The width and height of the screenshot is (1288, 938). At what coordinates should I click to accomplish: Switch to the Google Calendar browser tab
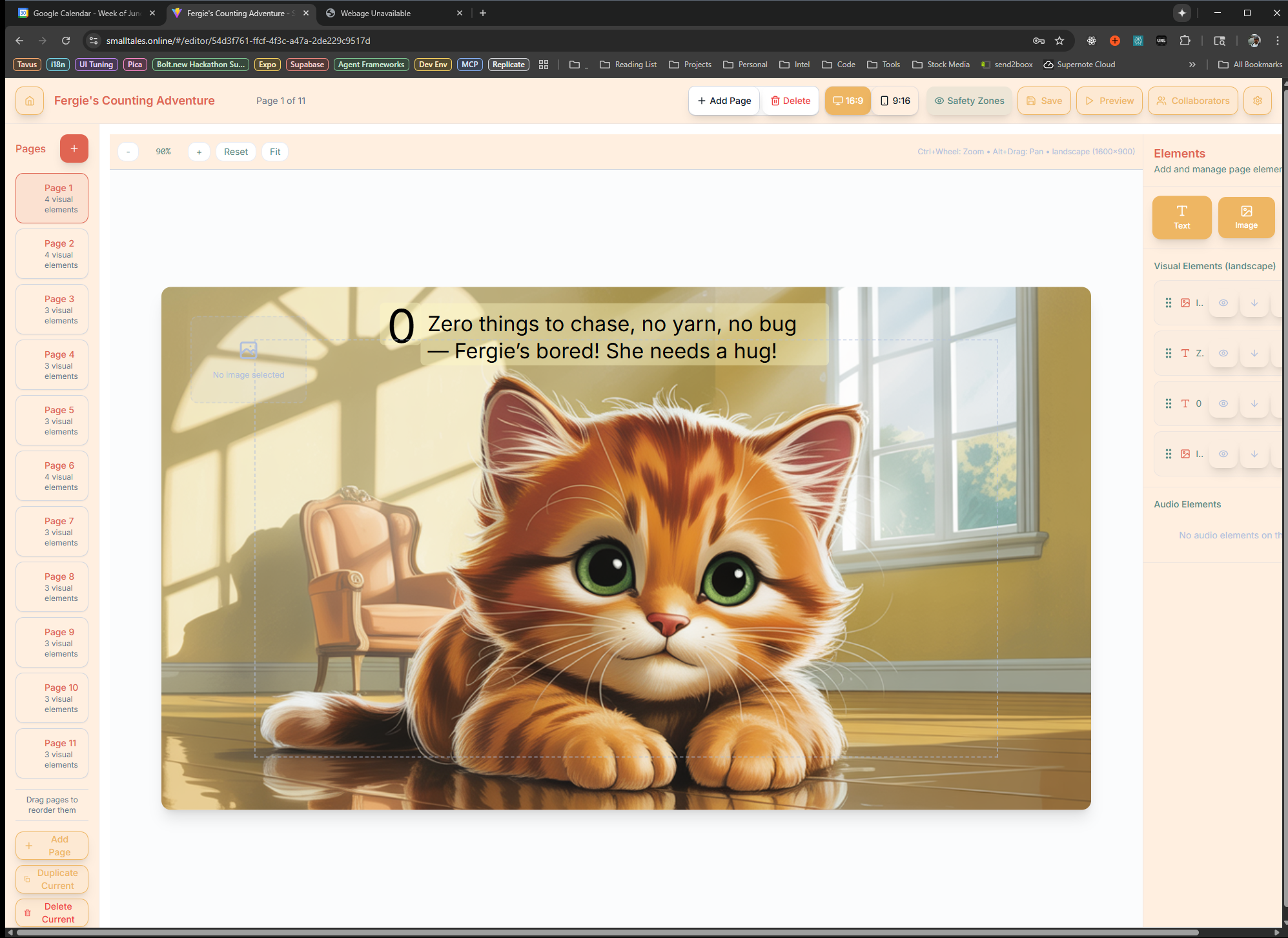(85, 13)
